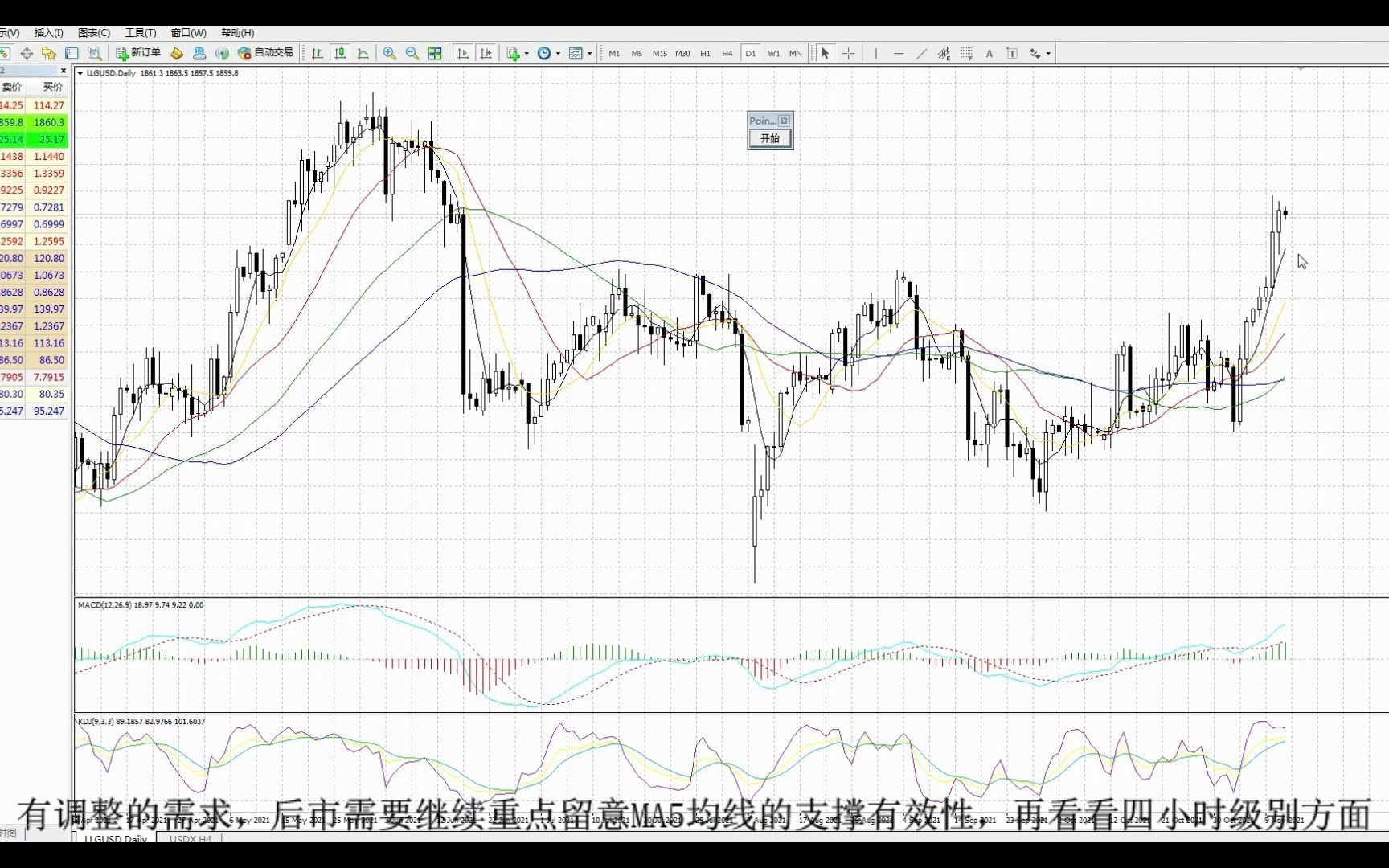Click the bar chart display icon
The image size is (1389, 868).
coord(317,53)
